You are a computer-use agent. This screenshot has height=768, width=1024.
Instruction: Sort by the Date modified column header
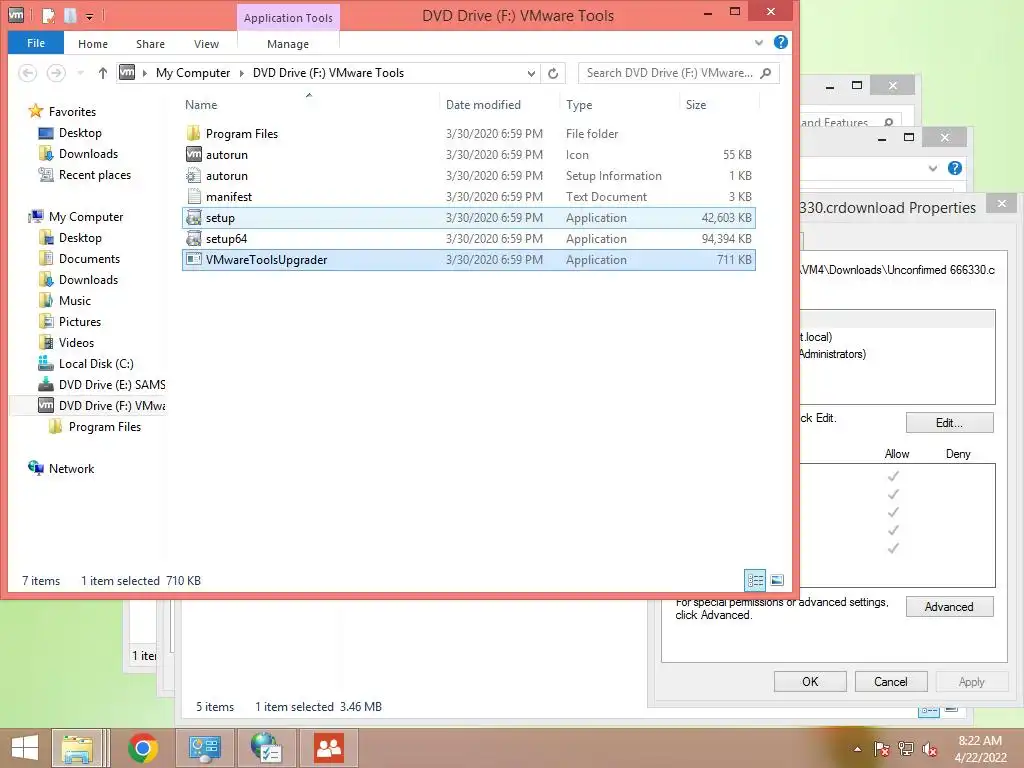click(x=483, y=104)
